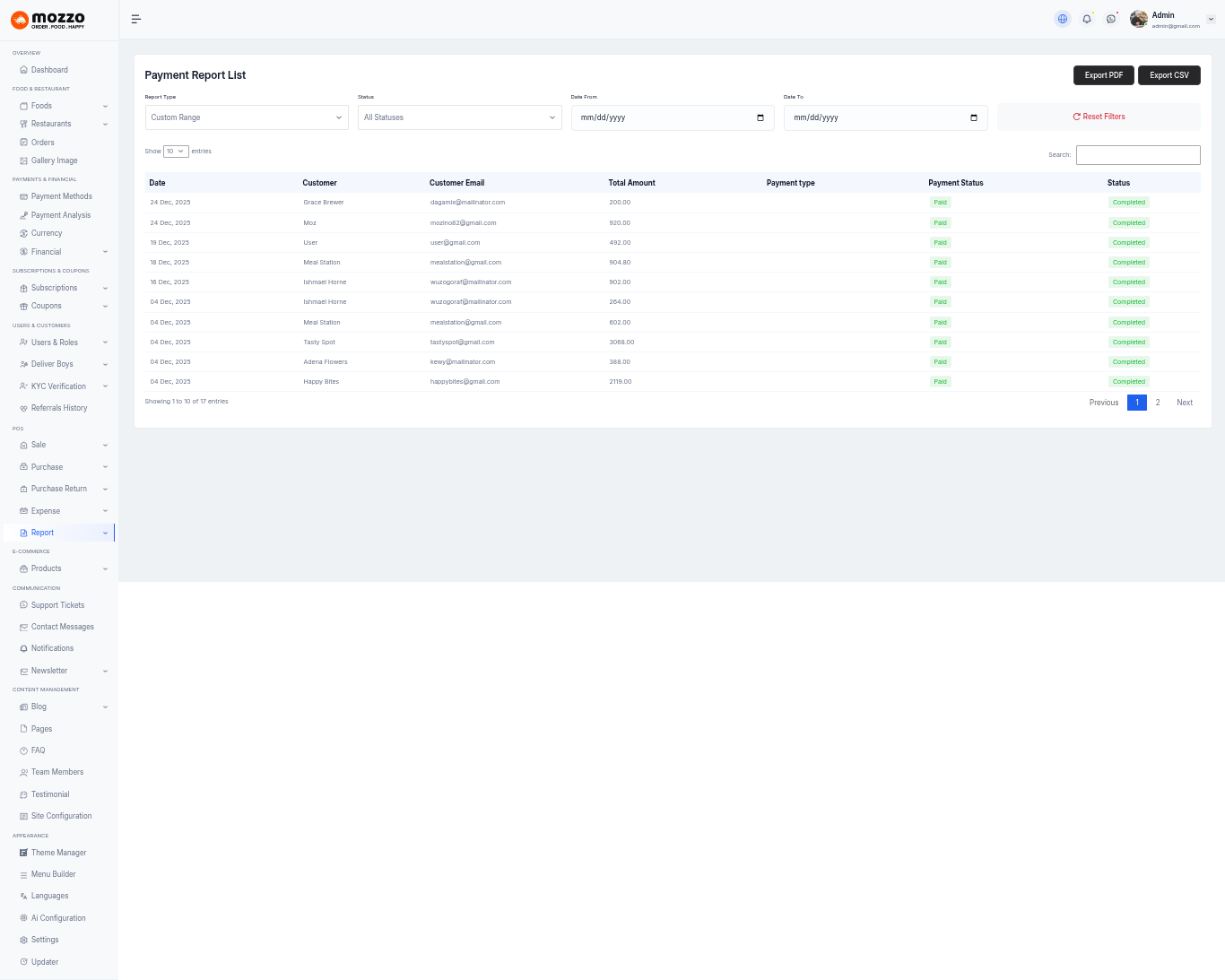This screenshot has width=1225, height=980.
Task: Click the hamburger menu toggle icon
Action: (x=136, y=19)
